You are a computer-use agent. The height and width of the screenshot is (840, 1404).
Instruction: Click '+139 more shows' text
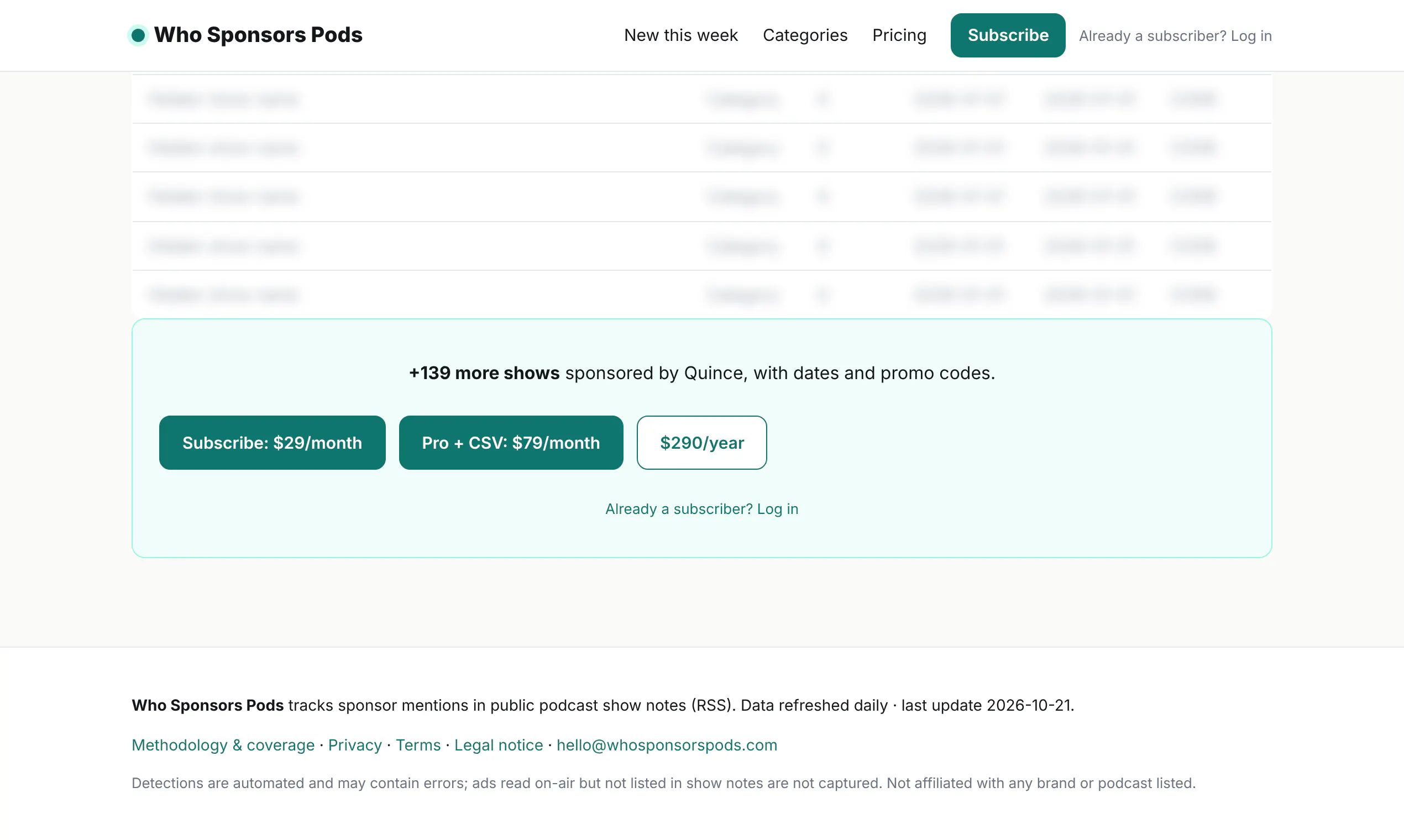[x=484, y=373]
